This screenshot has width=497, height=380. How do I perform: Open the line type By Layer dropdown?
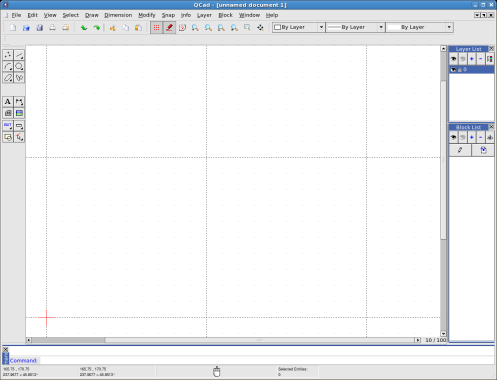pyautogui.click(x=419, y=27)
